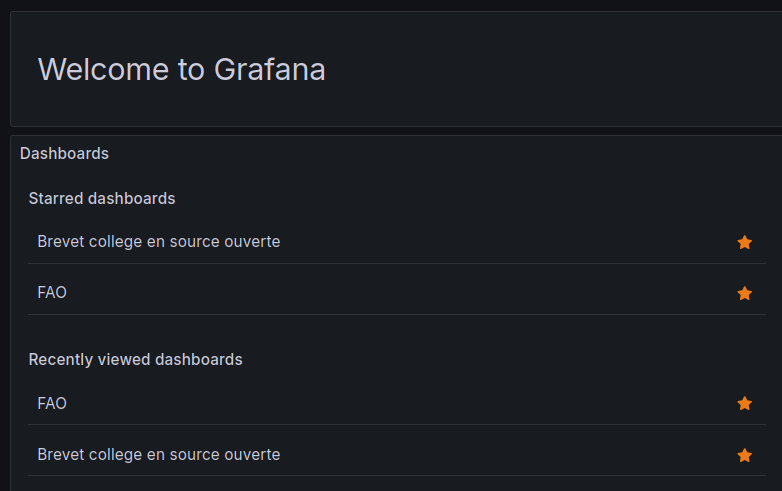The height and width of the screenshot is (491, 782).
Task: Unstar FAO in the Starred dashboards list
Action: click(x=744, y=293)
